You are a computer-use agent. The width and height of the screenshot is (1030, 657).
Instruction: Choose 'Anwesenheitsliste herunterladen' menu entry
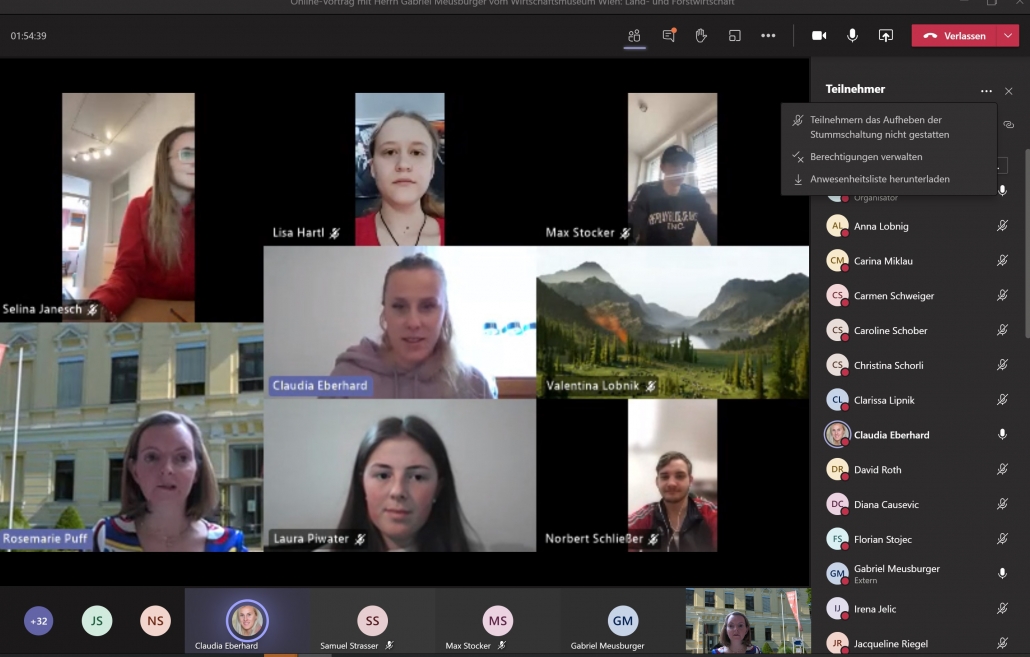(x=879, y=180)
